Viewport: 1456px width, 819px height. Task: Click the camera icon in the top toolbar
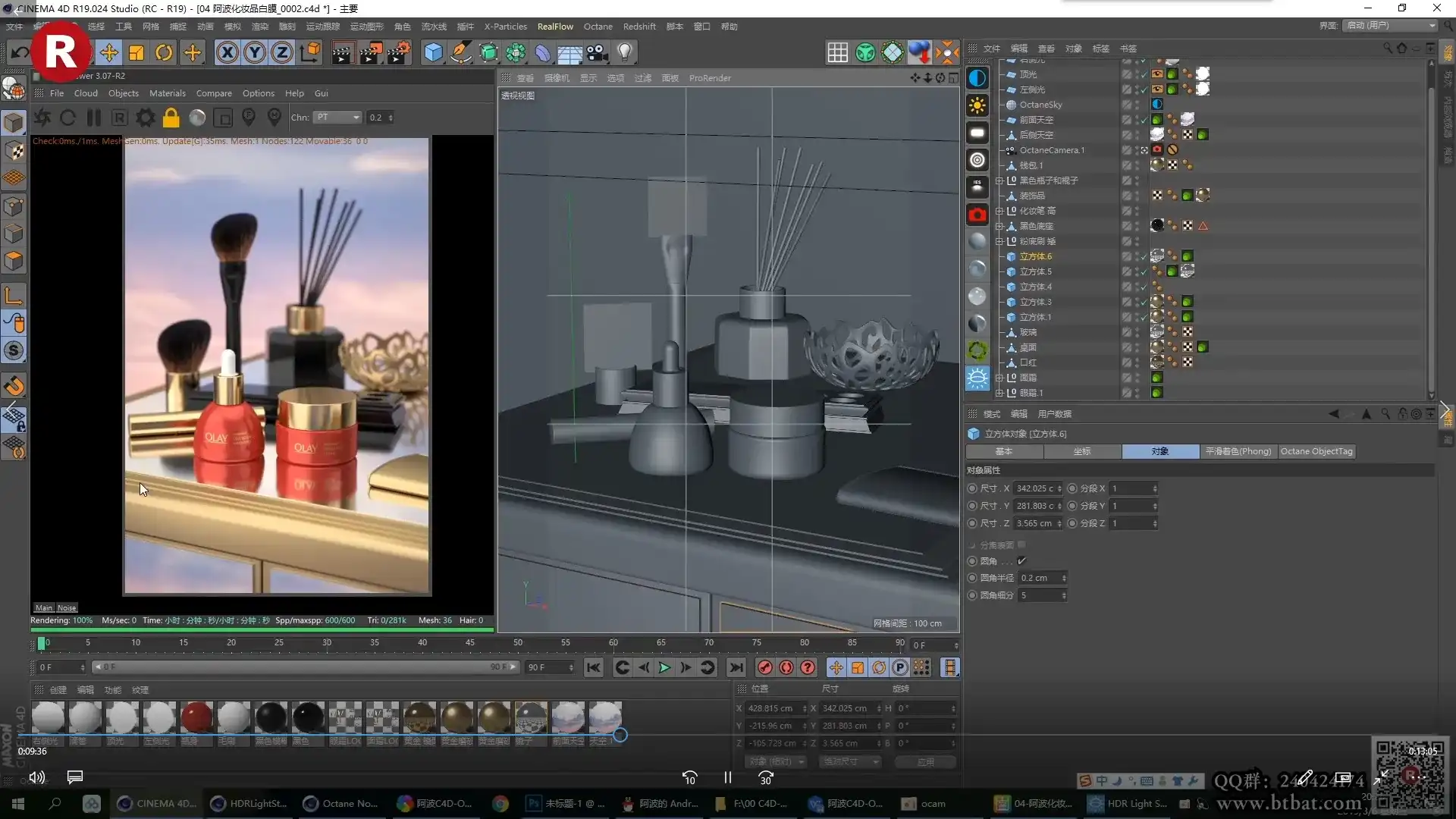pyautogui.click(x=597, y=52)
